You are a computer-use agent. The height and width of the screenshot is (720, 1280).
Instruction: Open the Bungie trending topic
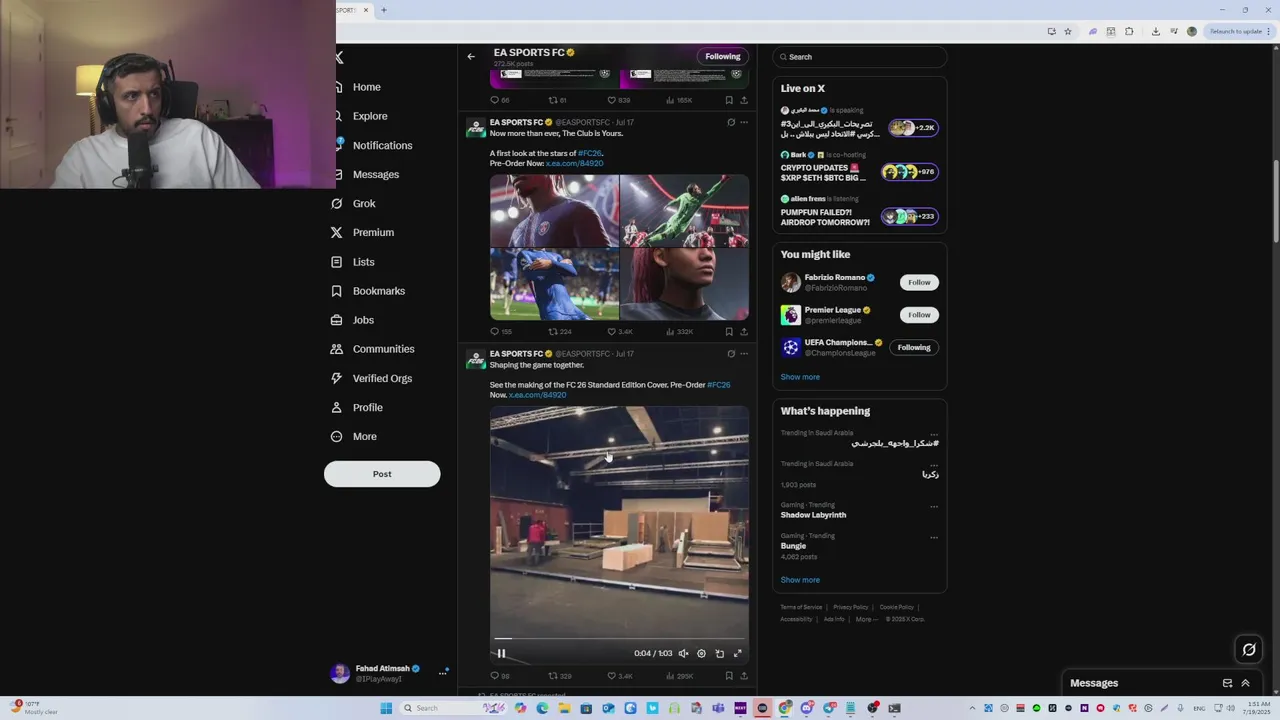793,546
